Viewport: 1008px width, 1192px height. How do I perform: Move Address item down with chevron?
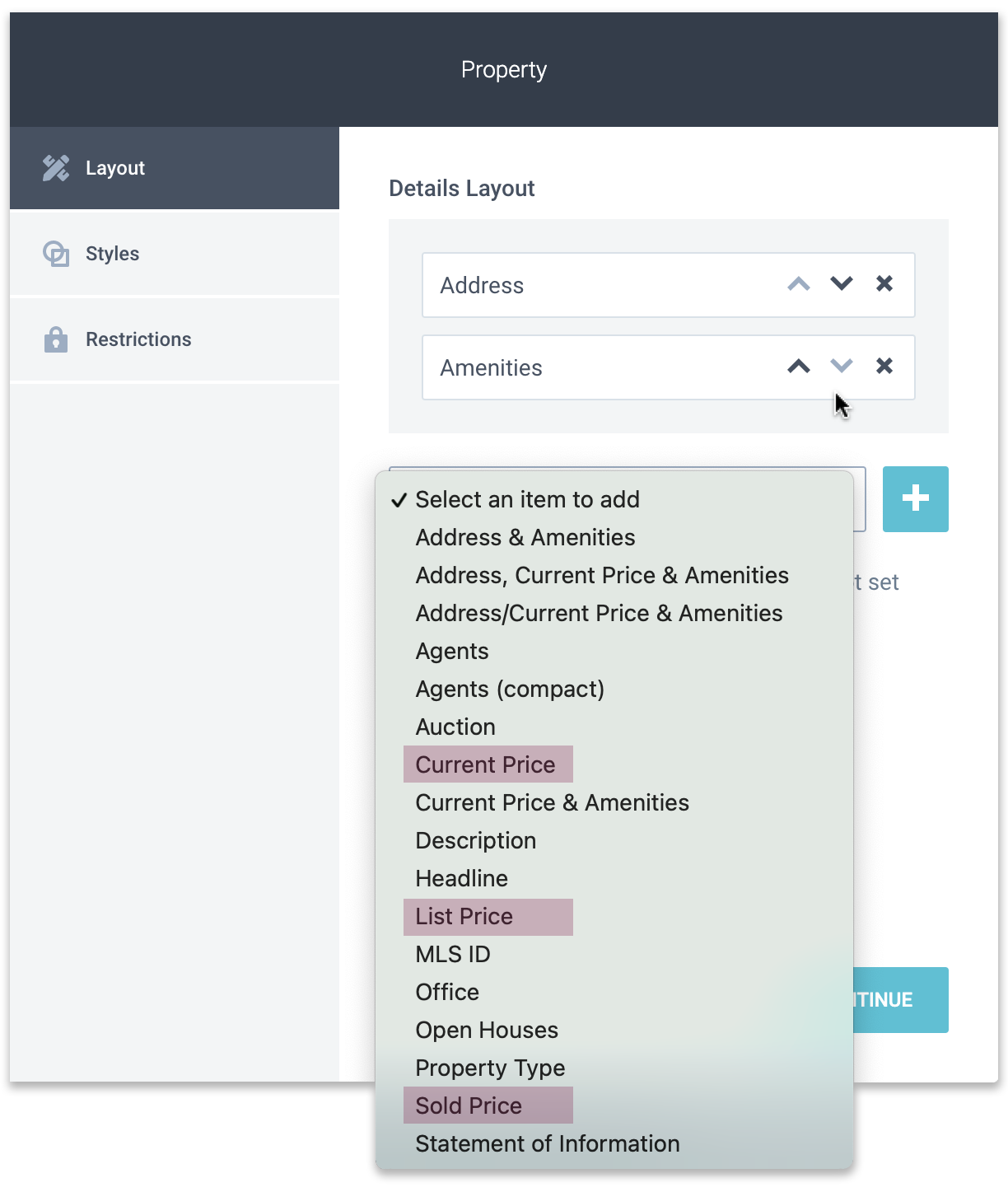pyautogui.click(x=842, y=284)
